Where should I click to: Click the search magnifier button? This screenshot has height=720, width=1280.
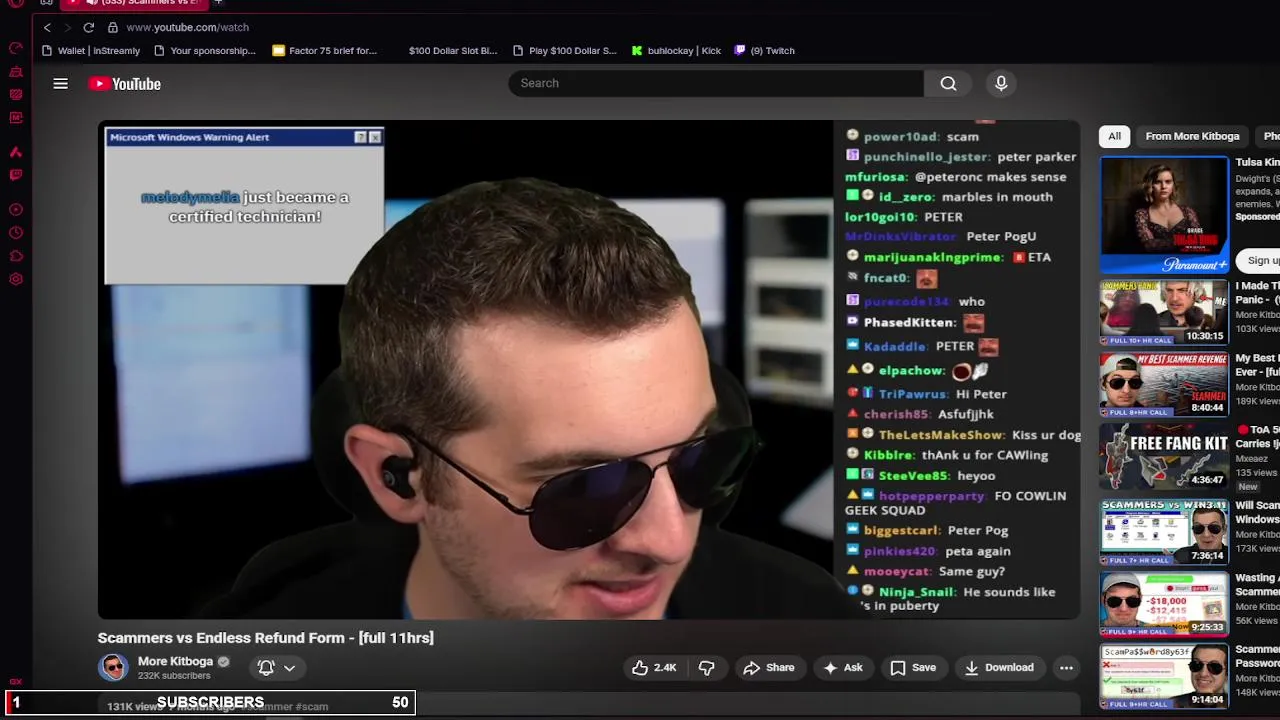(948, 83)
